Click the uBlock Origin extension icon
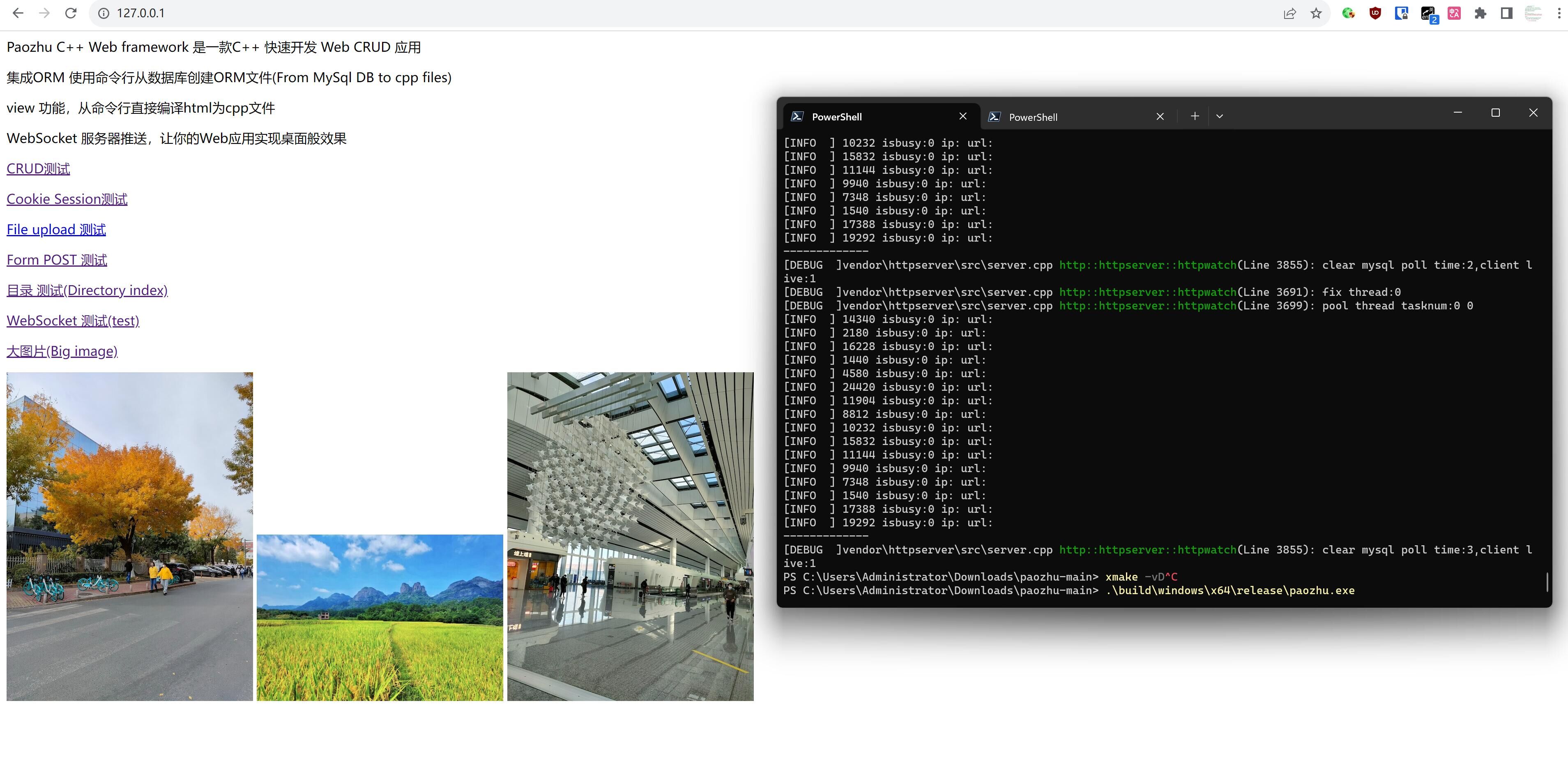The width and height of the screenshot is (1568, 777). coord(1375,14)
